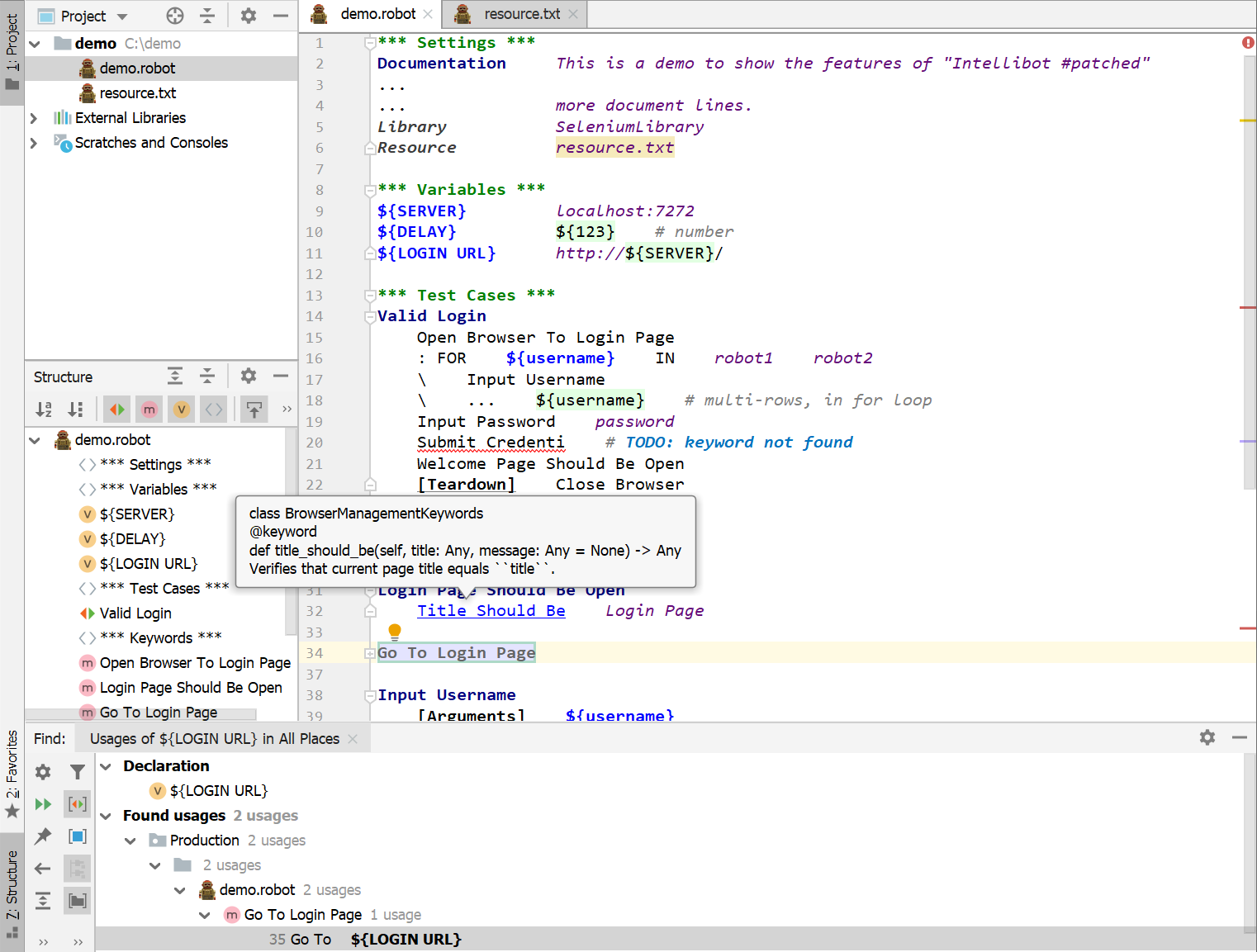1257x952 pixels.
Task: Fold the Valid Login test case
Action: click(x=370, y=316)
